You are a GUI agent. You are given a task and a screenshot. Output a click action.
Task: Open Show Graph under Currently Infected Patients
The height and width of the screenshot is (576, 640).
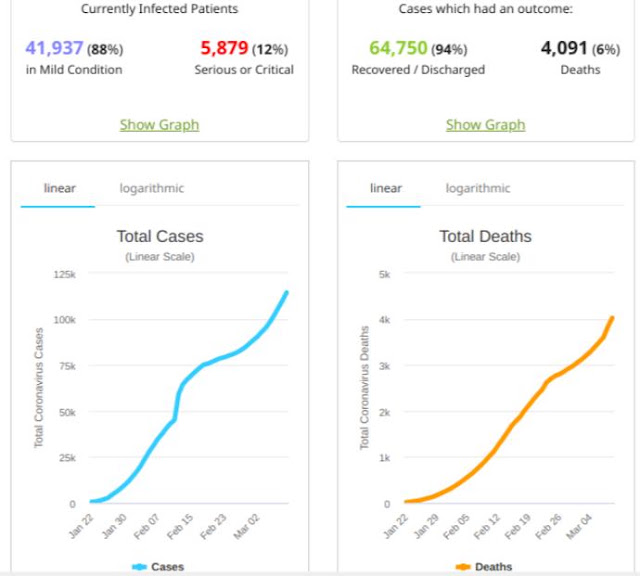pos(159,125)
